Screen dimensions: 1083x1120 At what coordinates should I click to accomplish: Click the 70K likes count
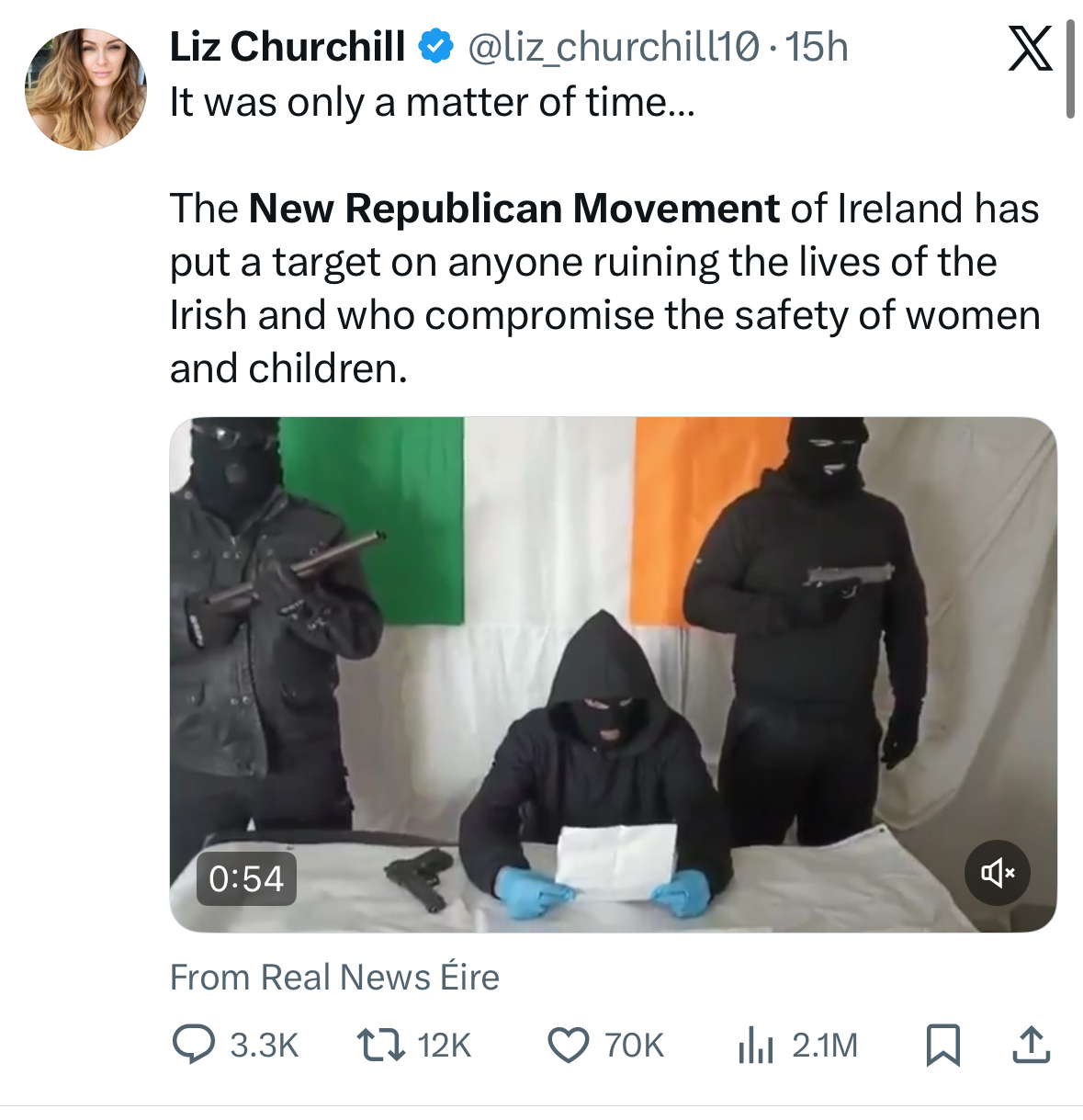(634, 1046)
